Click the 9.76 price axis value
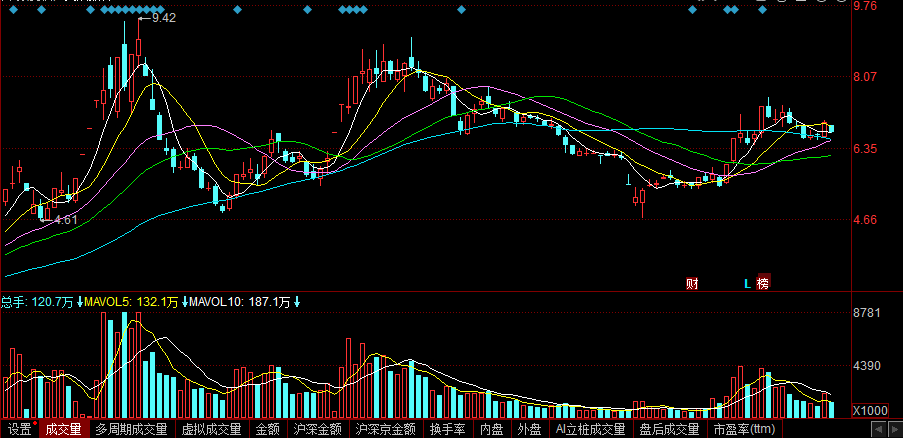The width and height of the screenshot is (903, 438). tap(866, 6)
